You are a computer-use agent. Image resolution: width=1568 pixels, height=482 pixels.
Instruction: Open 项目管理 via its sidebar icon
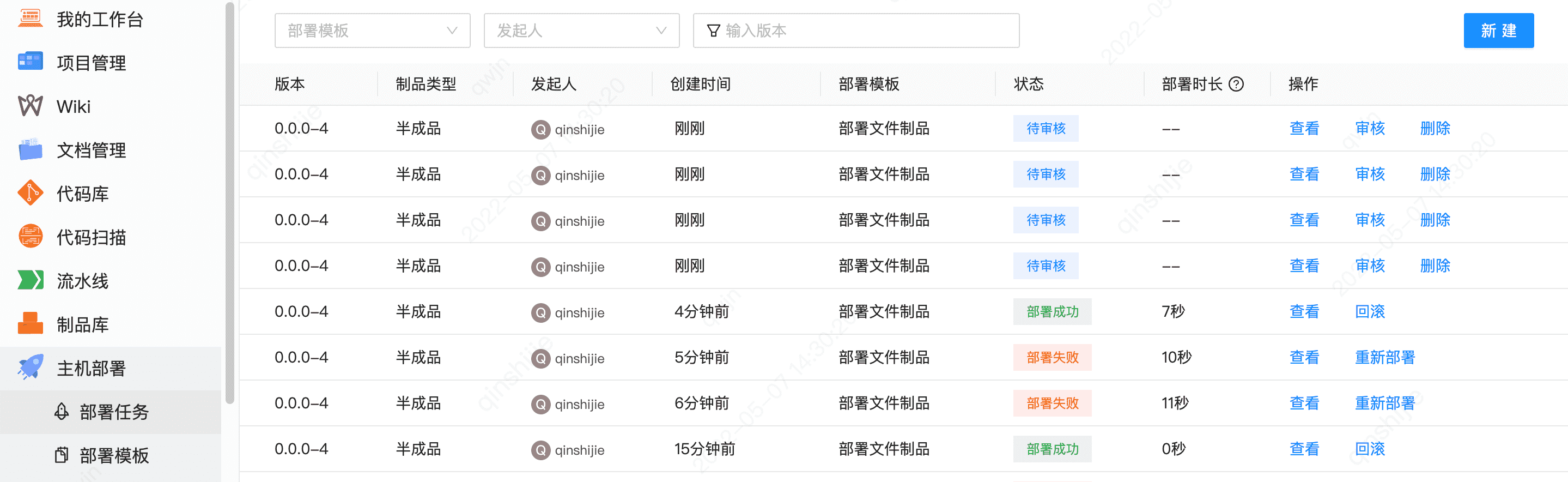click(30, 62)
